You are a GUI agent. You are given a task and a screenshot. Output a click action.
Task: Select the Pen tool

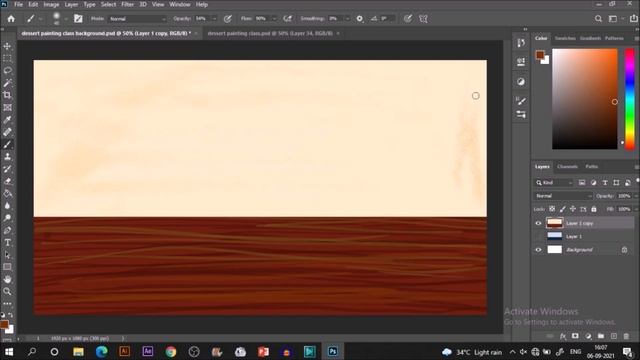click(7, 230)
